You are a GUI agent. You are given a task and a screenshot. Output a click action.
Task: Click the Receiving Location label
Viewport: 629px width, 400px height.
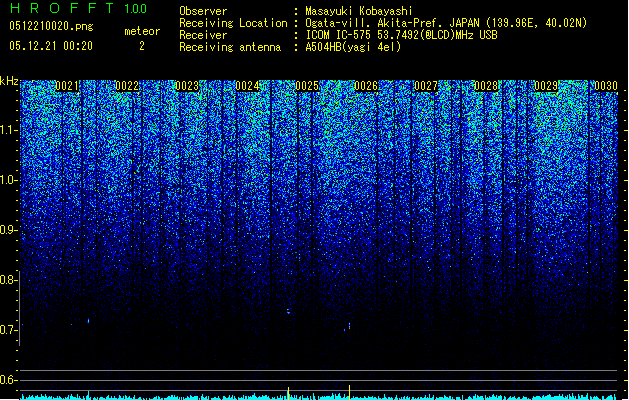click(x=233, y=23)
